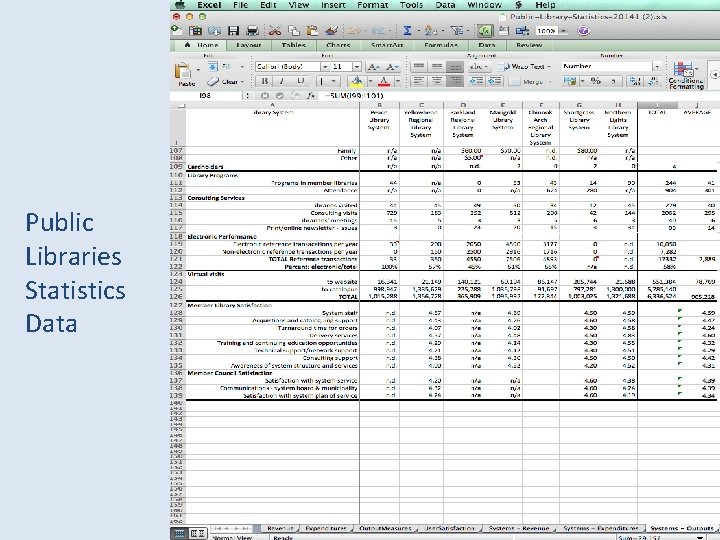The height and width of the screenshot is (540, 720).
Task: Switch to the SmartArt ribbon tab
Action: tap(387, 45)
